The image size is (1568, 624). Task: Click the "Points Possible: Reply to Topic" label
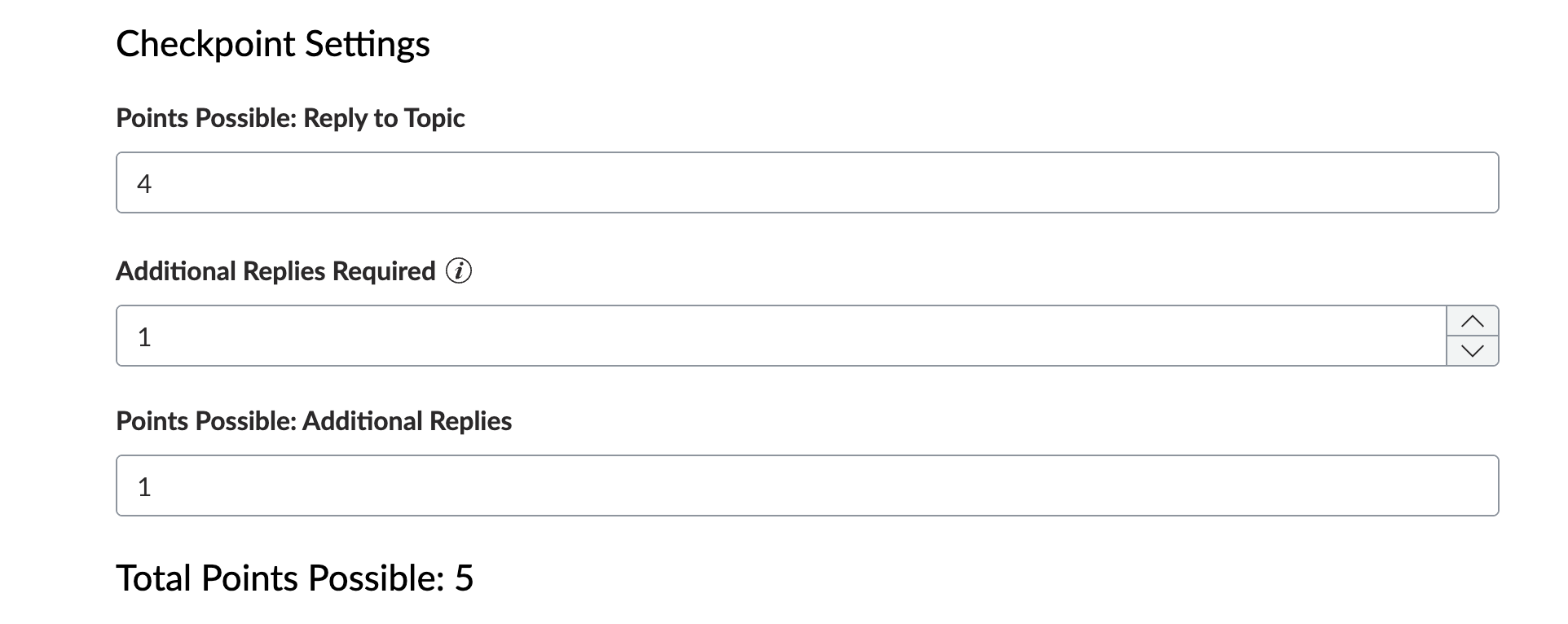pos(290,118)
